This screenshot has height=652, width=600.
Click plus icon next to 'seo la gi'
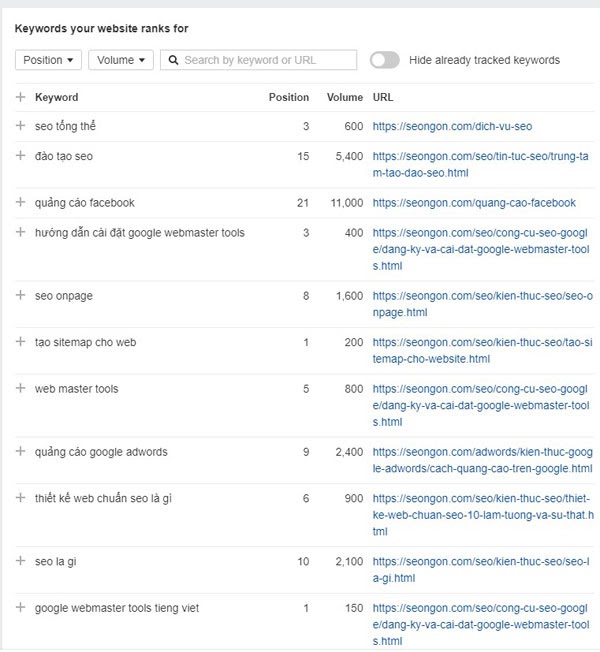[20, 561]
